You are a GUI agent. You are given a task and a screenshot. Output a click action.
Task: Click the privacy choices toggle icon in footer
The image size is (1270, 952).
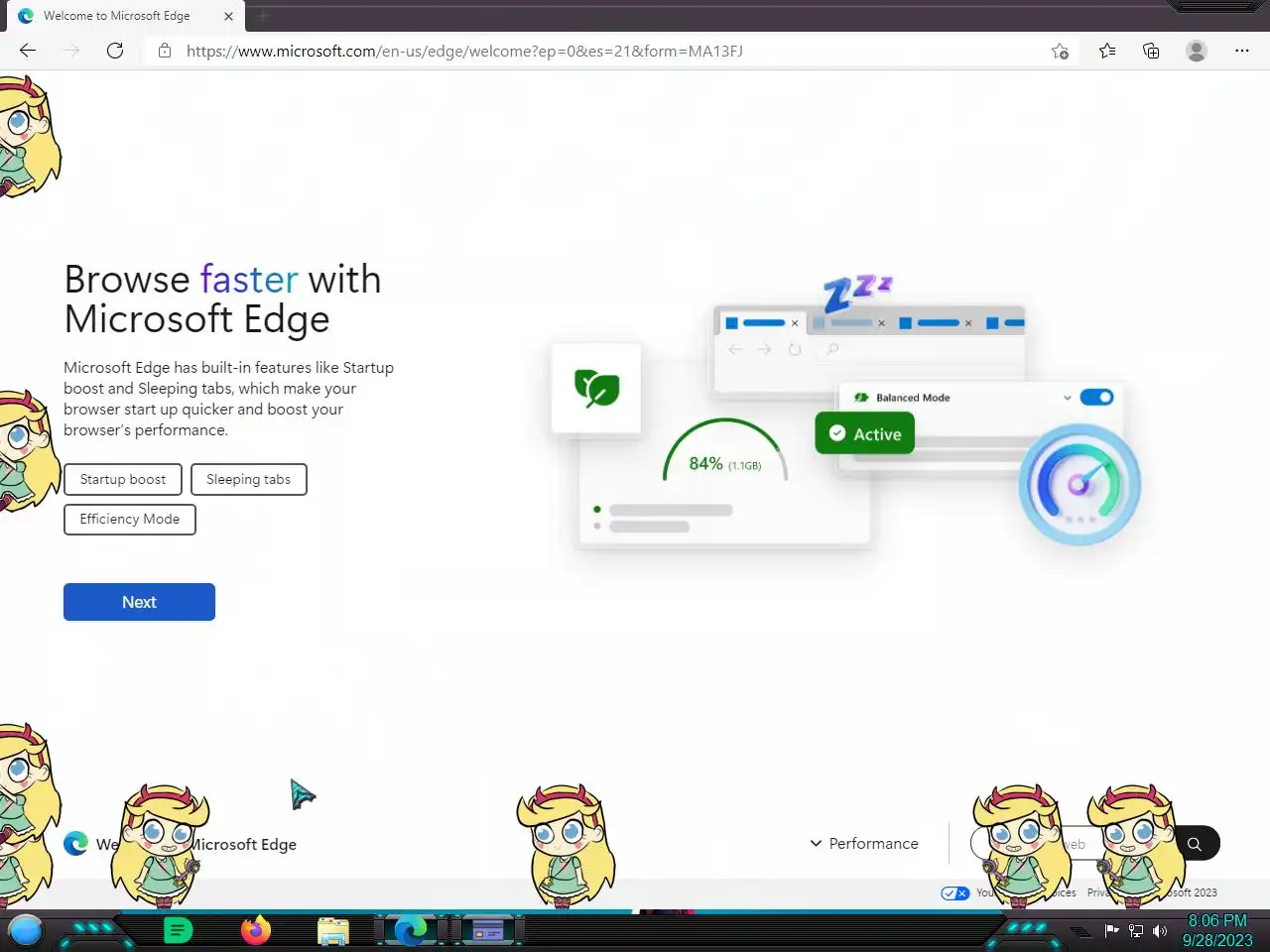point(954,892)
